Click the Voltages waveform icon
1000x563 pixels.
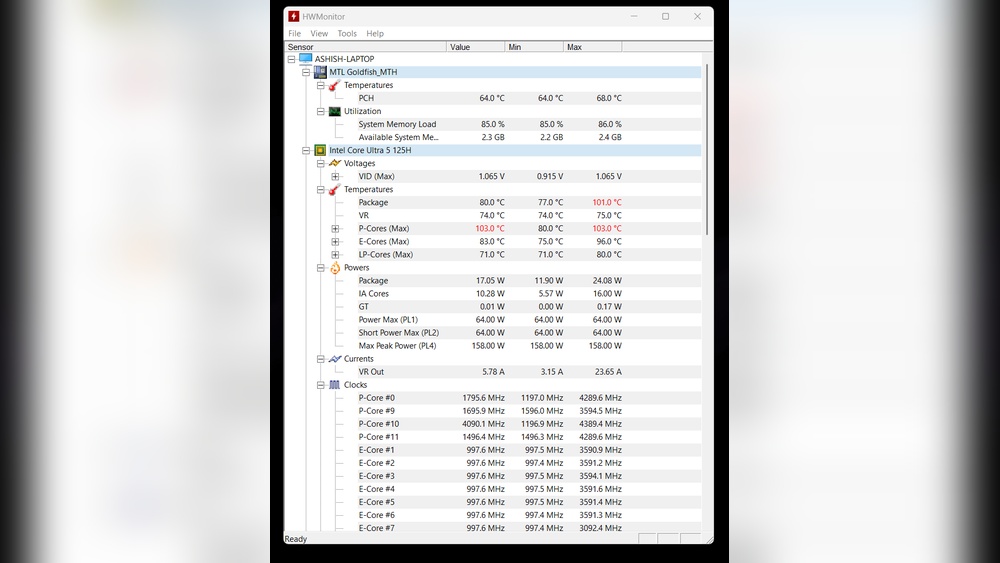[x=335, y=163]
